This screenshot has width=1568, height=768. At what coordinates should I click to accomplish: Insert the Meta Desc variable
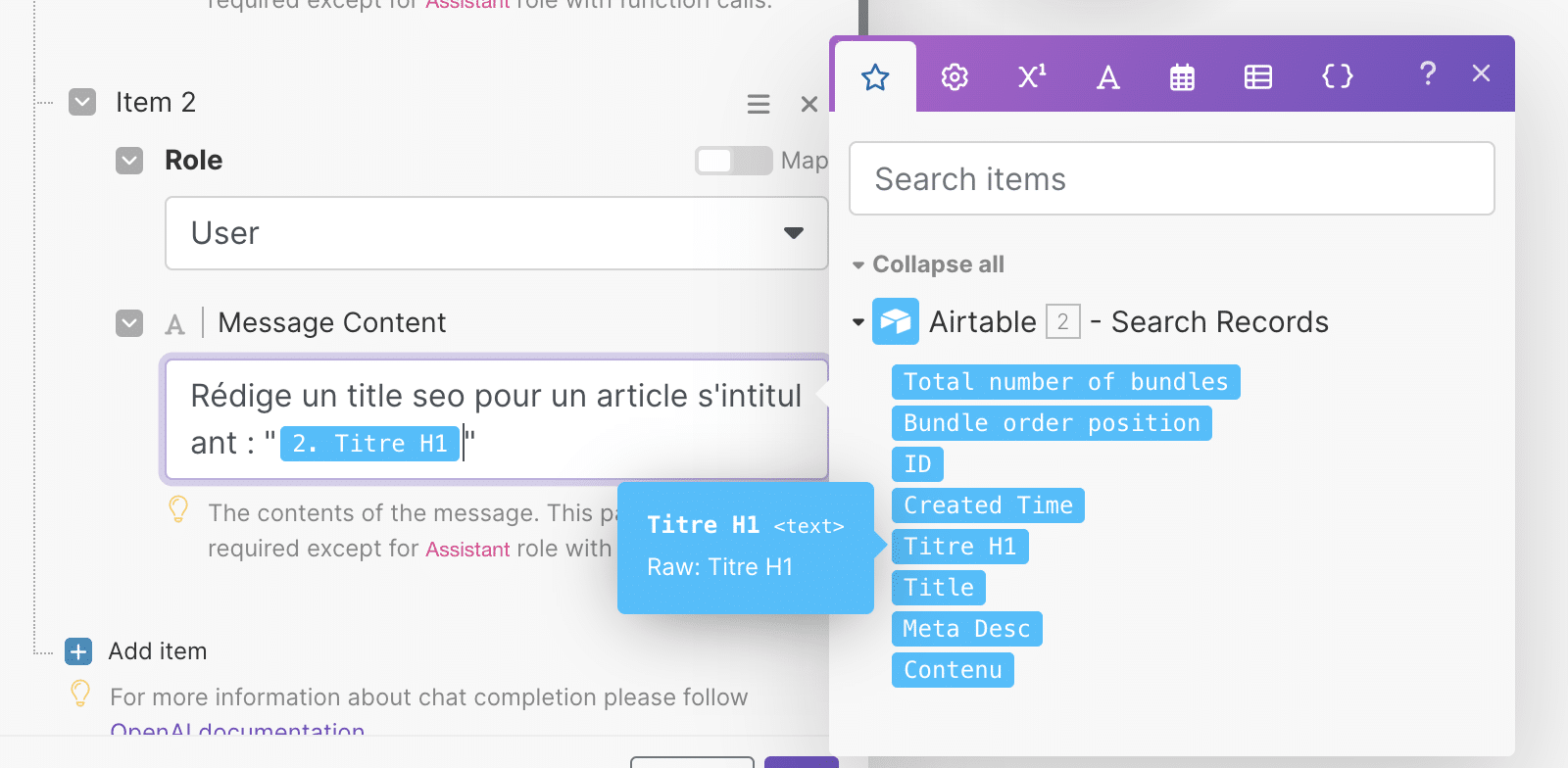[966, 629]
